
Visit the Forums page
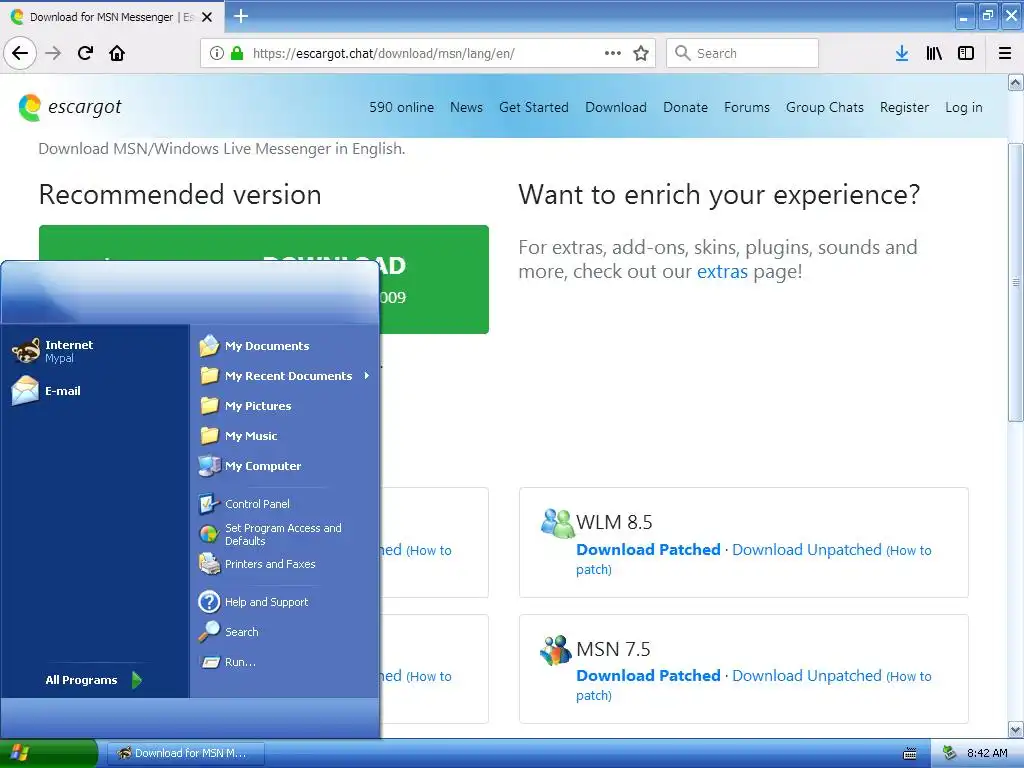pos(746,107)
